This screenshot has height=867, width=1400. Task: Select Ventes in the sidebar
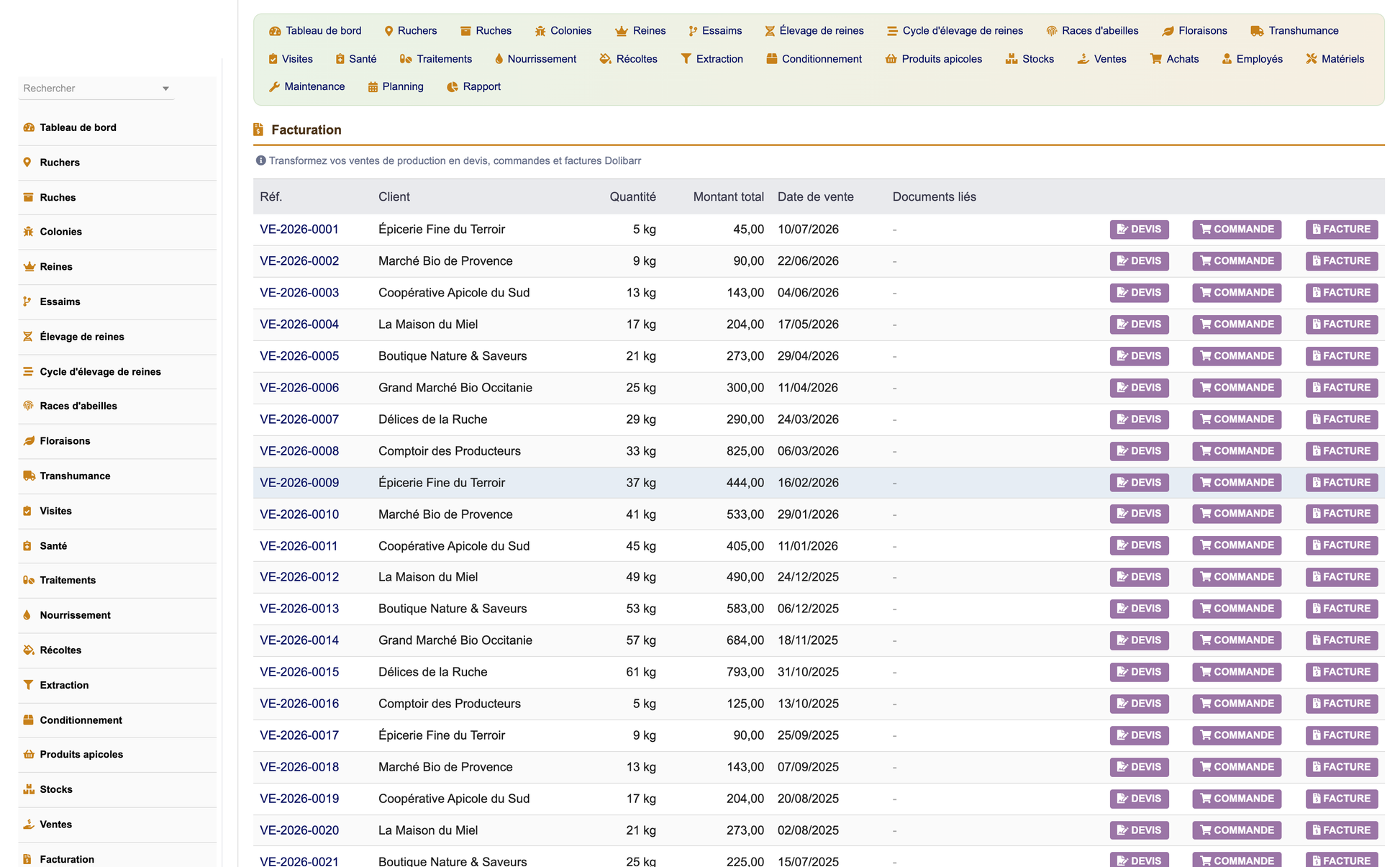pyautogui.click(x=56, y=825)
